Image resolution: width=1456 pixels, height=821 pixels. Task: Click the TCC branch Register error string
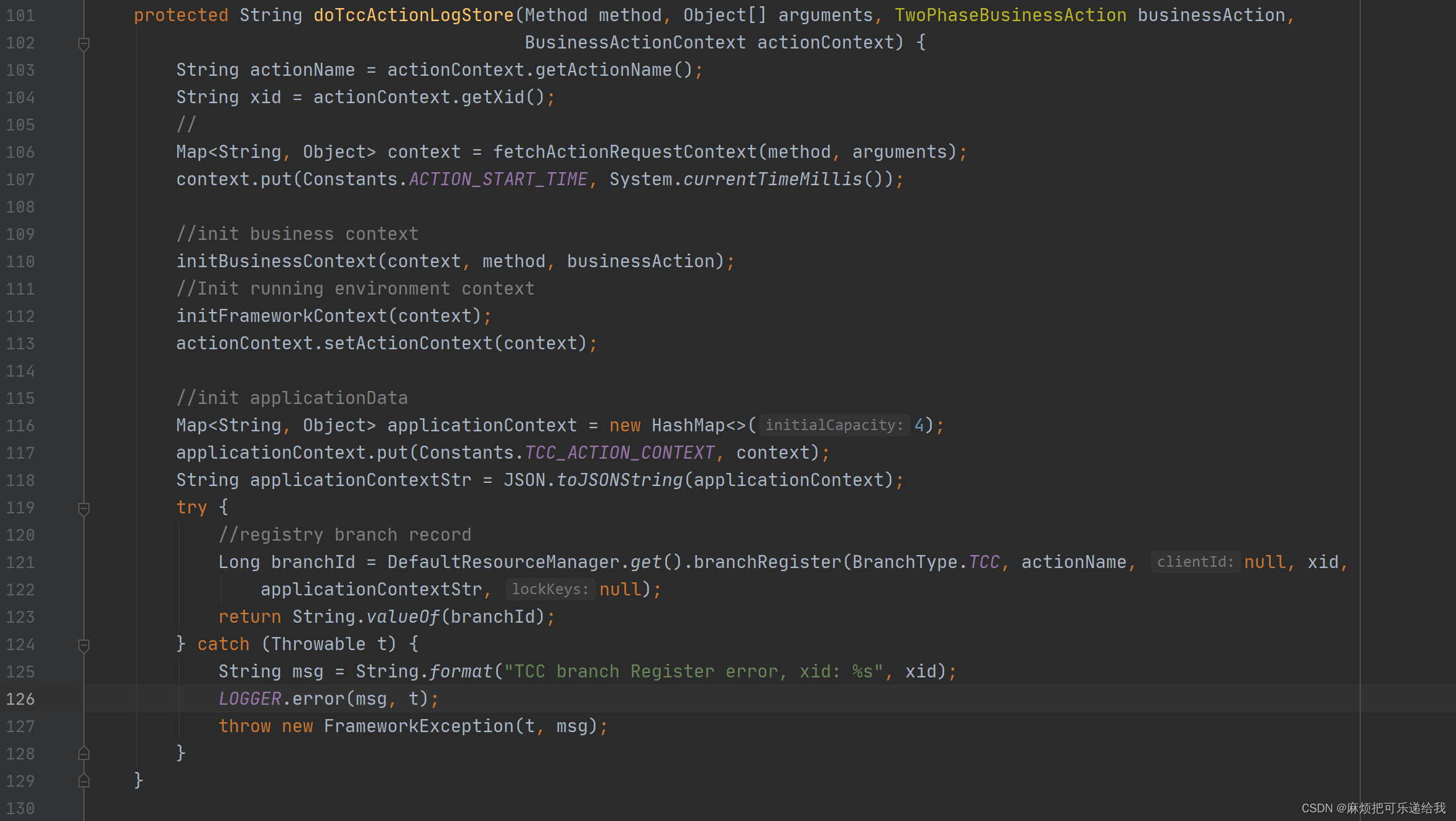pyautogui.click(x=693, y=672)
